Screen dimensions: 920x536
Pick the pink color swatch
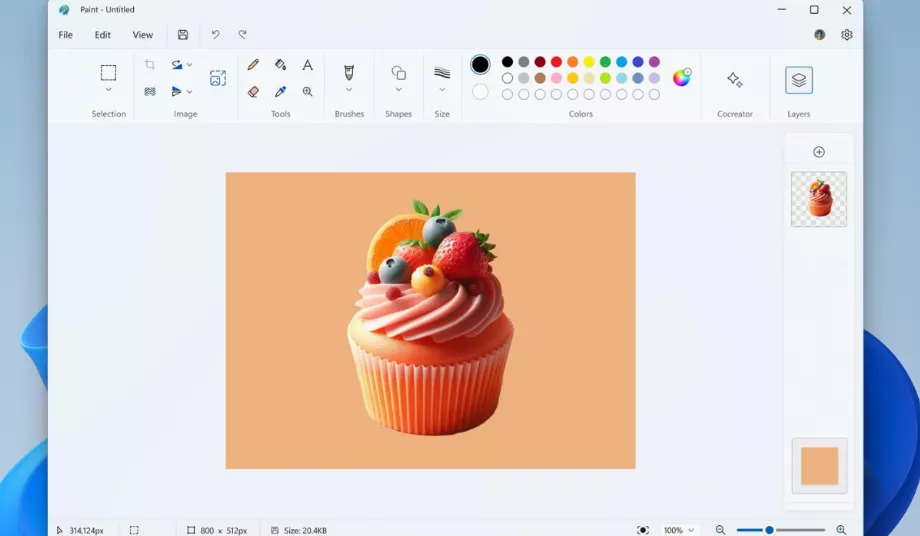tap(556, 78)
